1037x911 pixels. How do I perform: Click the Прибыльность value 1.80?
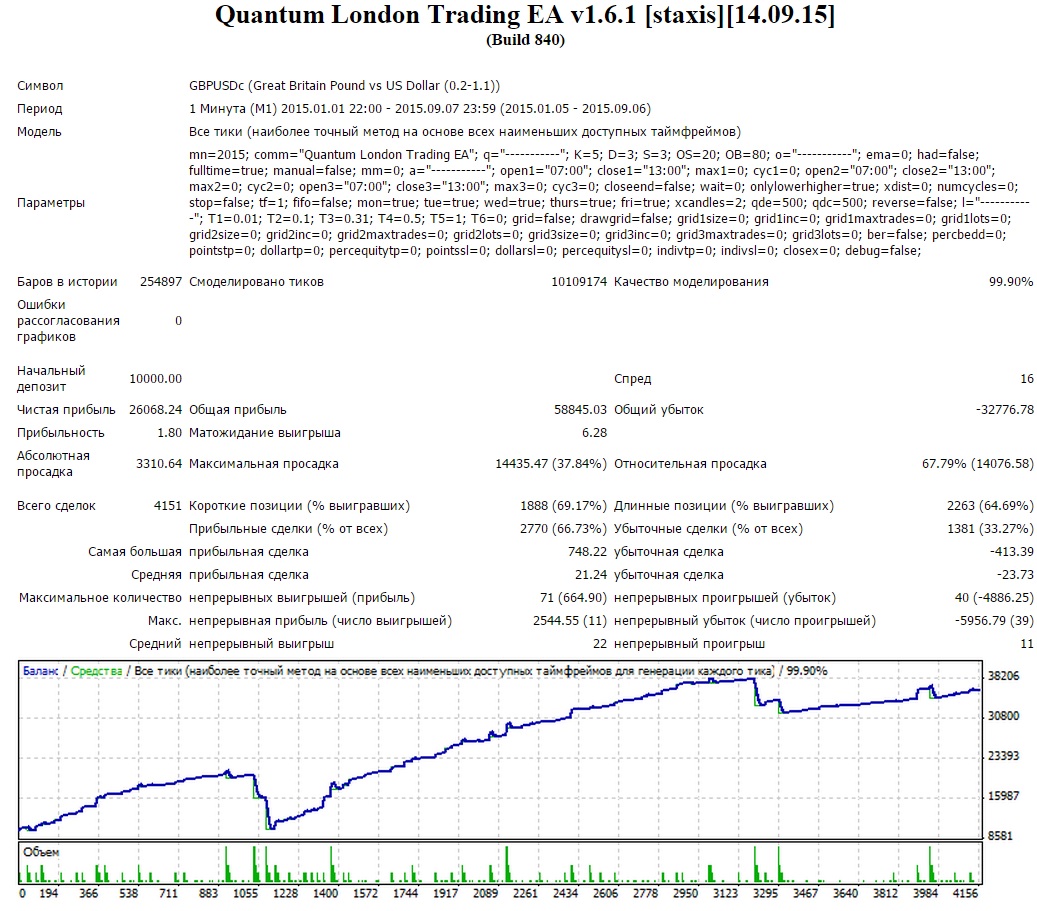[x=169, y=433]
